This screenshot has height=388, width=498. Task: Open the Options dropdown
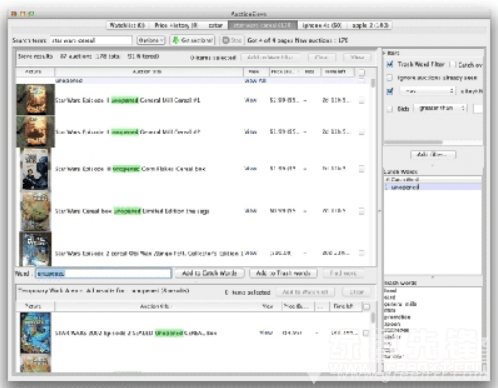[x=151, y=40]
